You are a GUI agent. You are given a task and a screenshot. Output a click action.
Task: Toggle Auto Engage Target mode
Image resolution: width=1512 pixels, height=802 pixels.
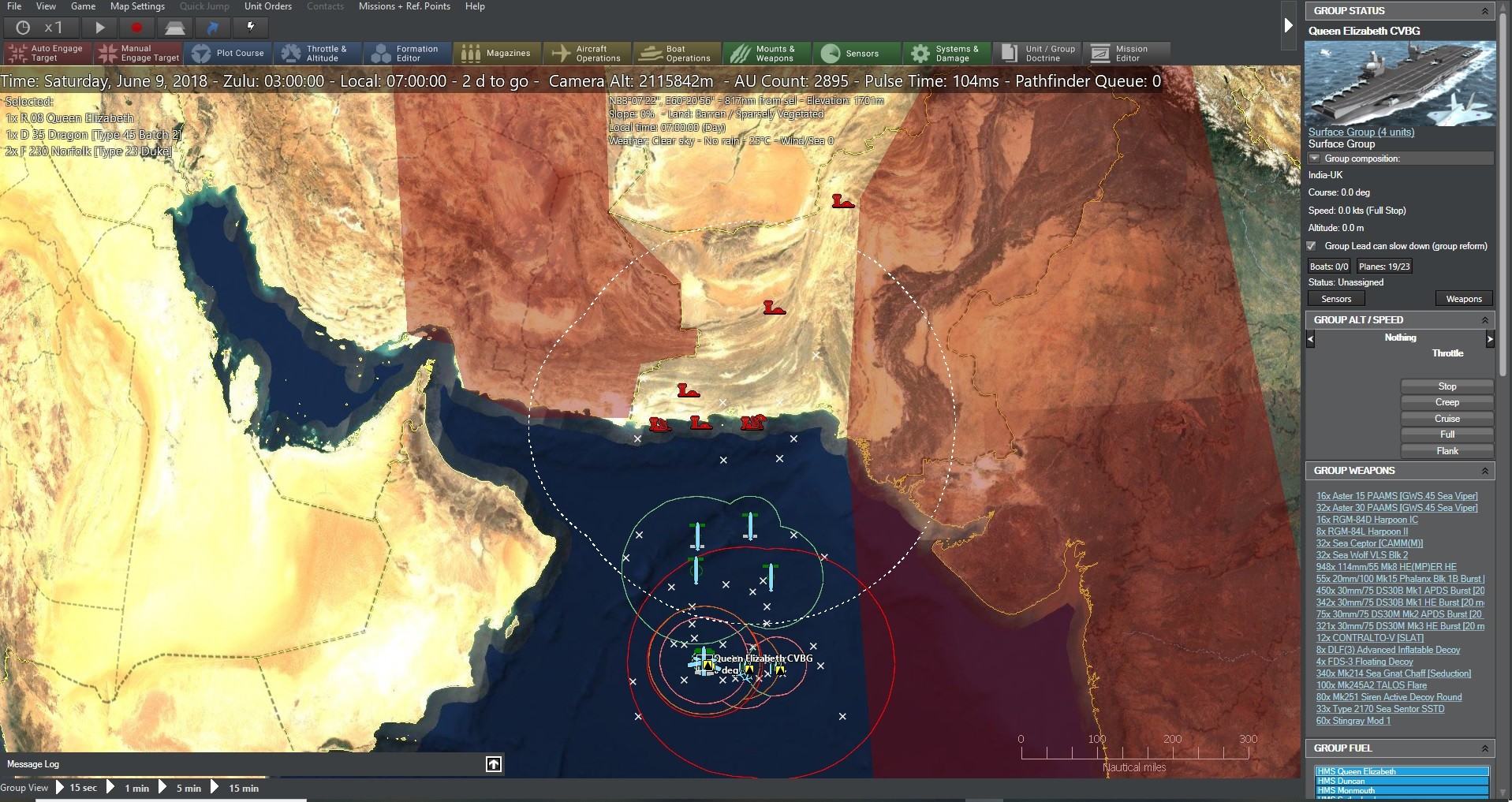coord(46,53)
